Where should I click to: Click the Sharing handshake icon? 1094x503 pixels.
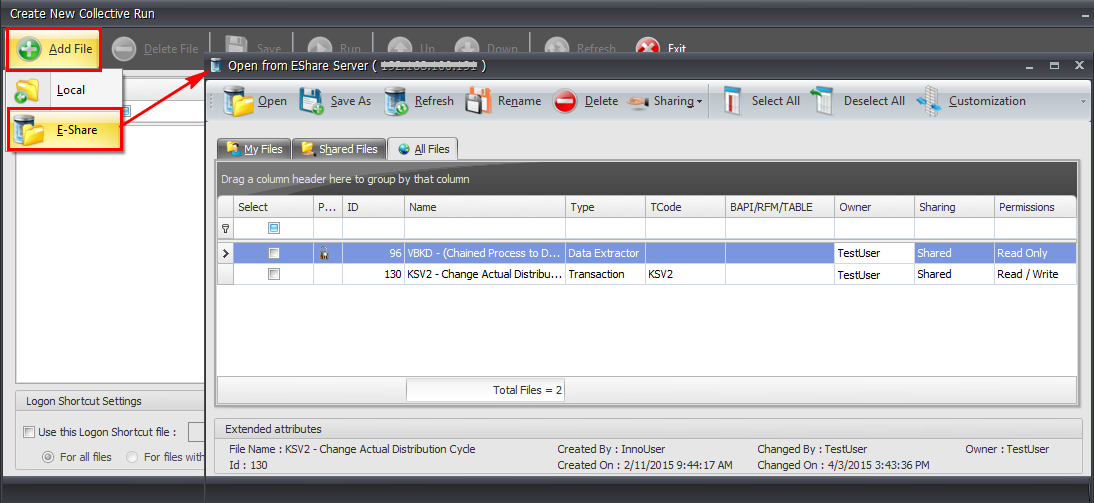coord(638,102)
